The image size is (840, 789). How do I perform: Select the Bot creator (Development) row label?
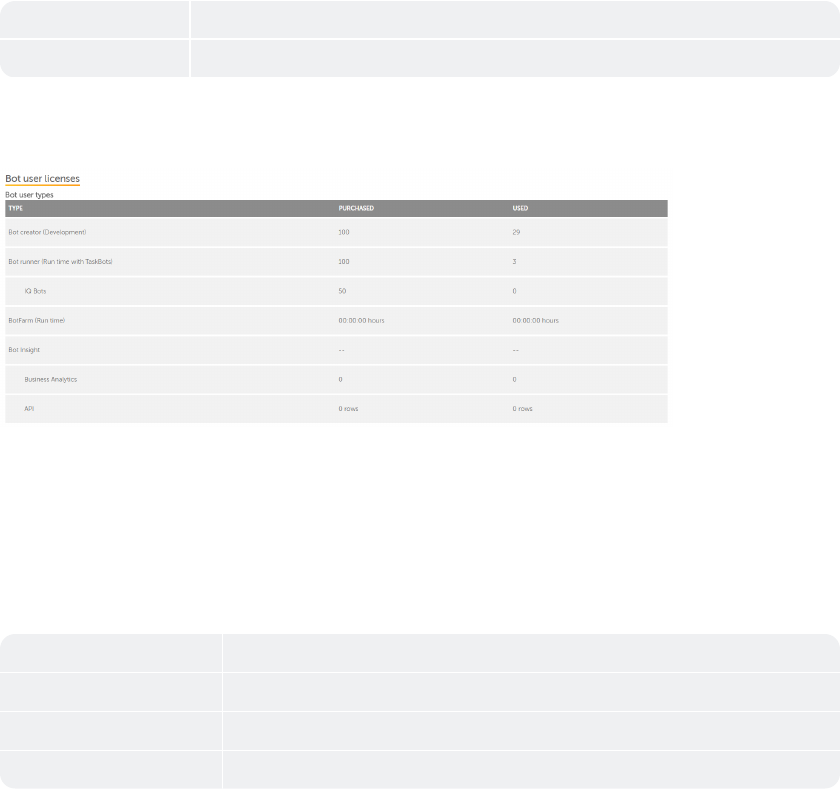coord(47,232)
